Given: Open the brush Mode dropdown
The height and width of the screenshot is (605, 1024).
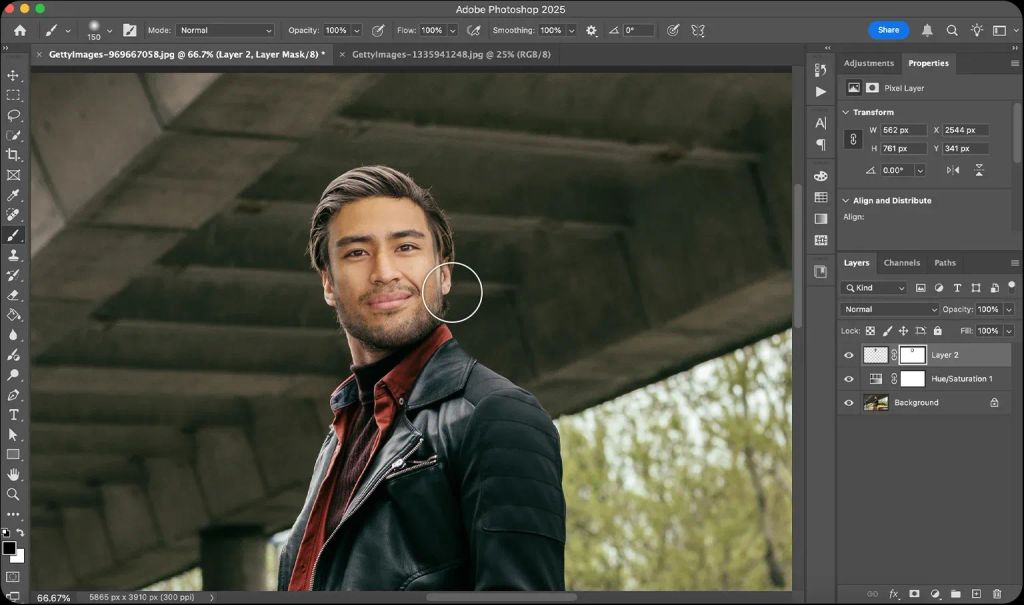Looking at the screenshot, I should [x=225, y=31].
